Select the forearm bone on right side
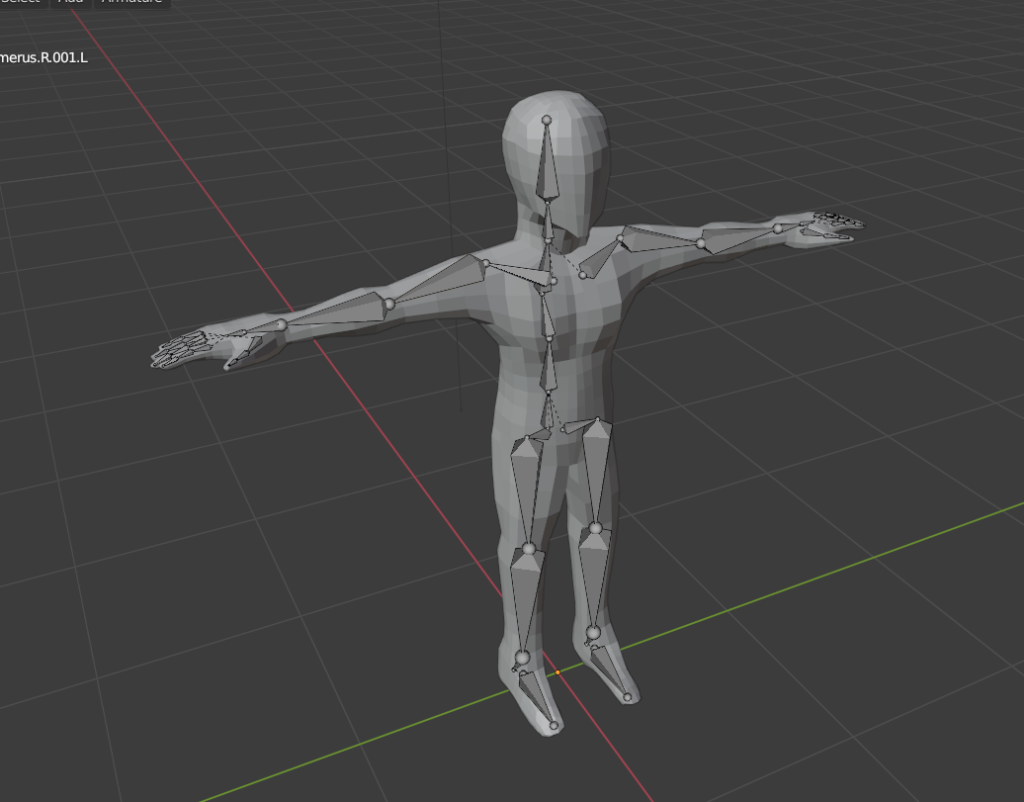 (x=740, y=236)
